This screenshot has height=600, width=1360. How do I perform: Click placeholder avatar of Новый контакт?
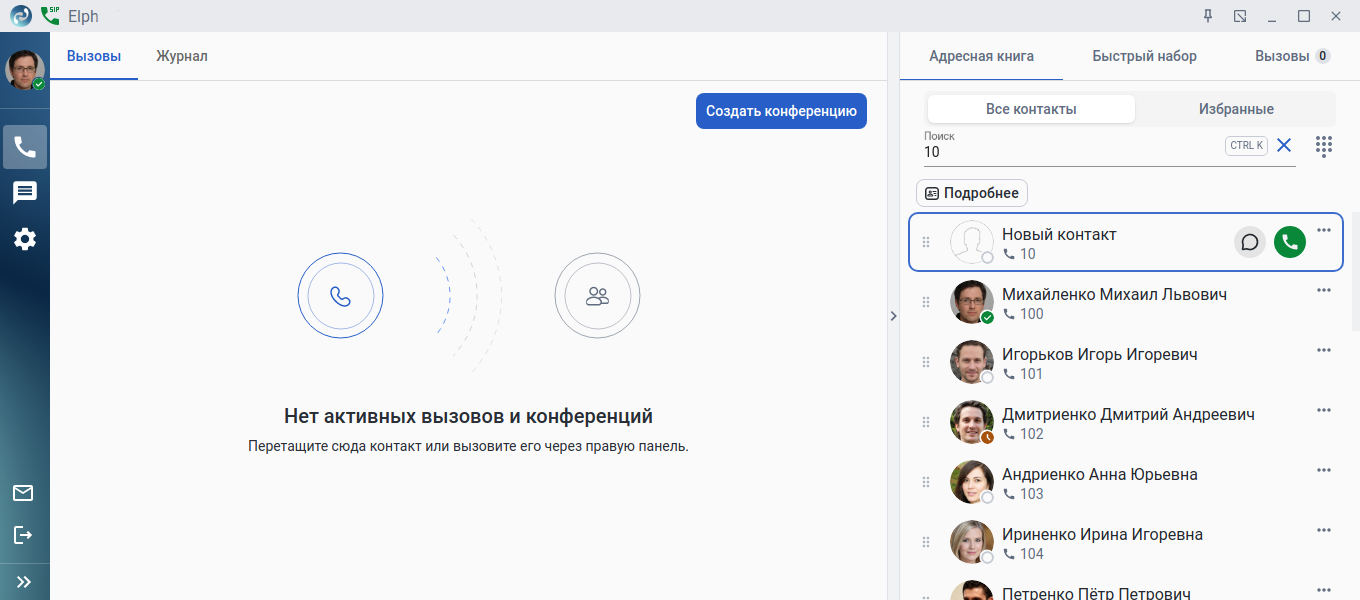[971, 242]
